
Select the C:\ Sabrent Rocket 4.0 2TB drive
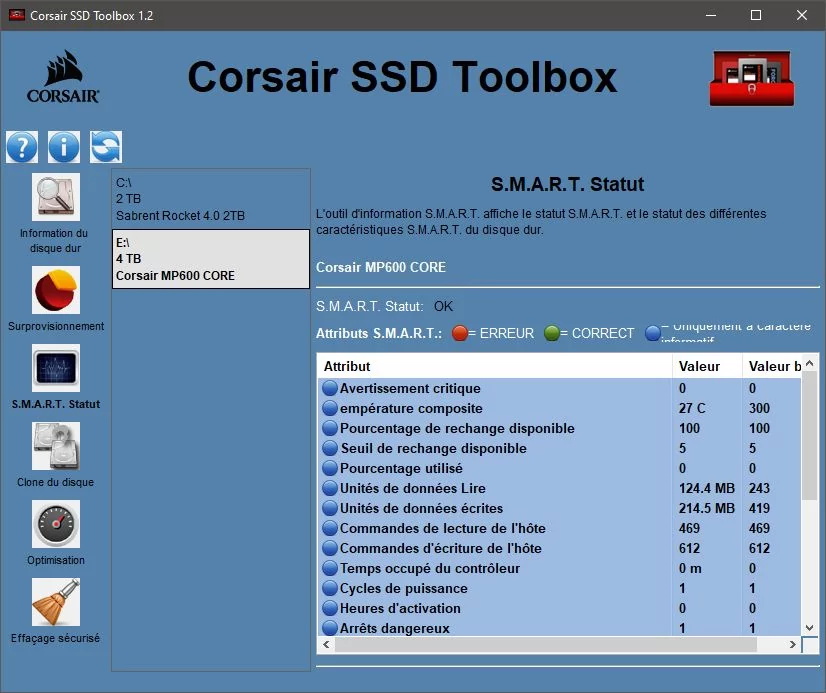pos(211,199)
